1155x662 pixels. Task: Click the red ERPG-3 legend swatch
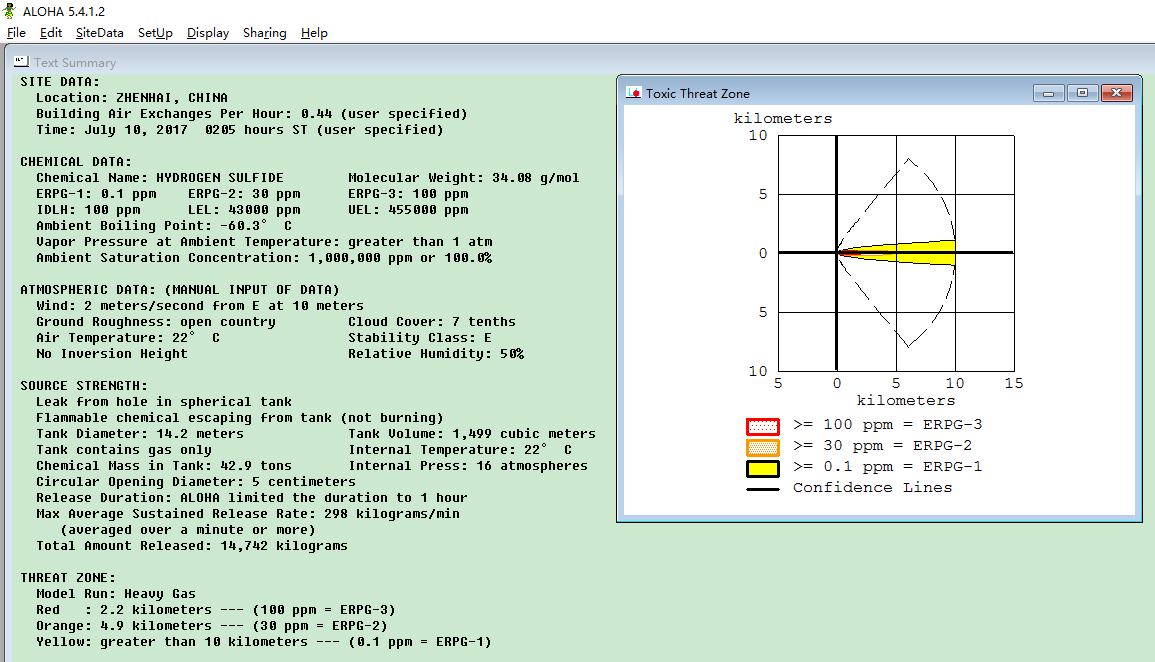click(762, 426)
